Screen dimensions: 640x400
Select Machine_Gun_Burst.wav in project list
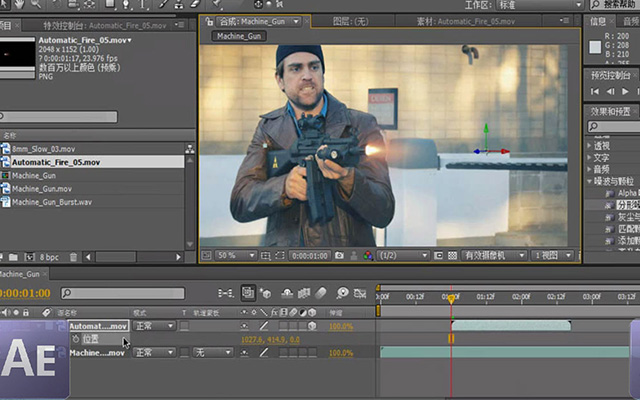pos(52,202)
